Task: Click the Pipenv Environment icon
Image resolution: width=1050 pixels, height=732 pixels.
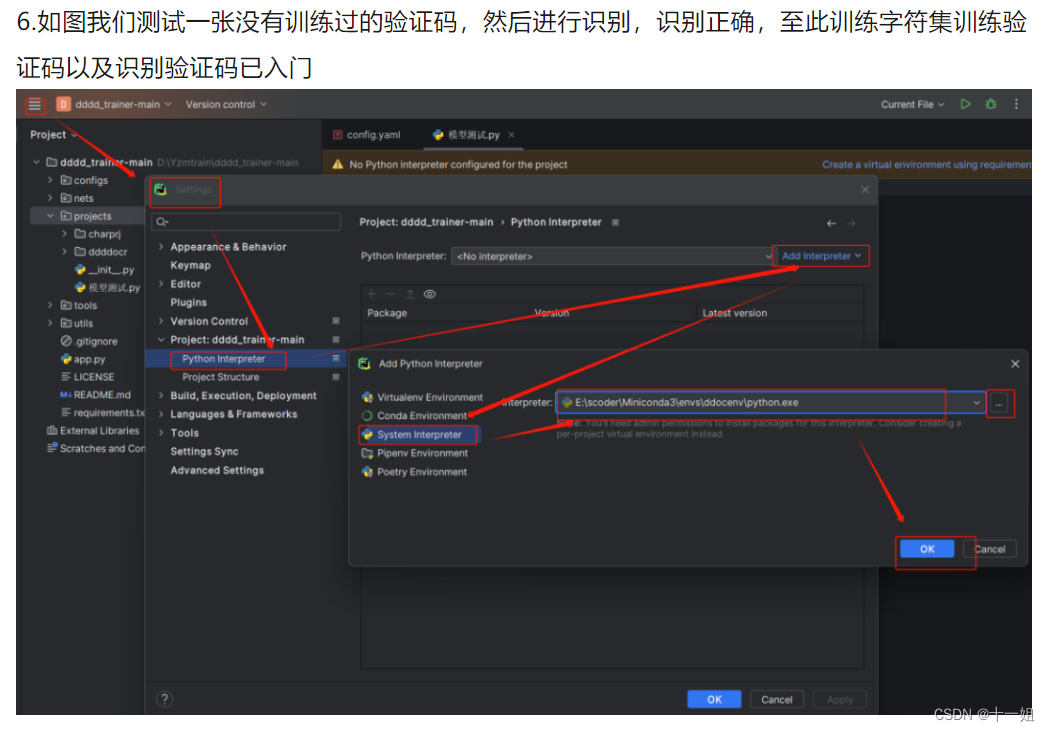Action: [x=367, y=453]
